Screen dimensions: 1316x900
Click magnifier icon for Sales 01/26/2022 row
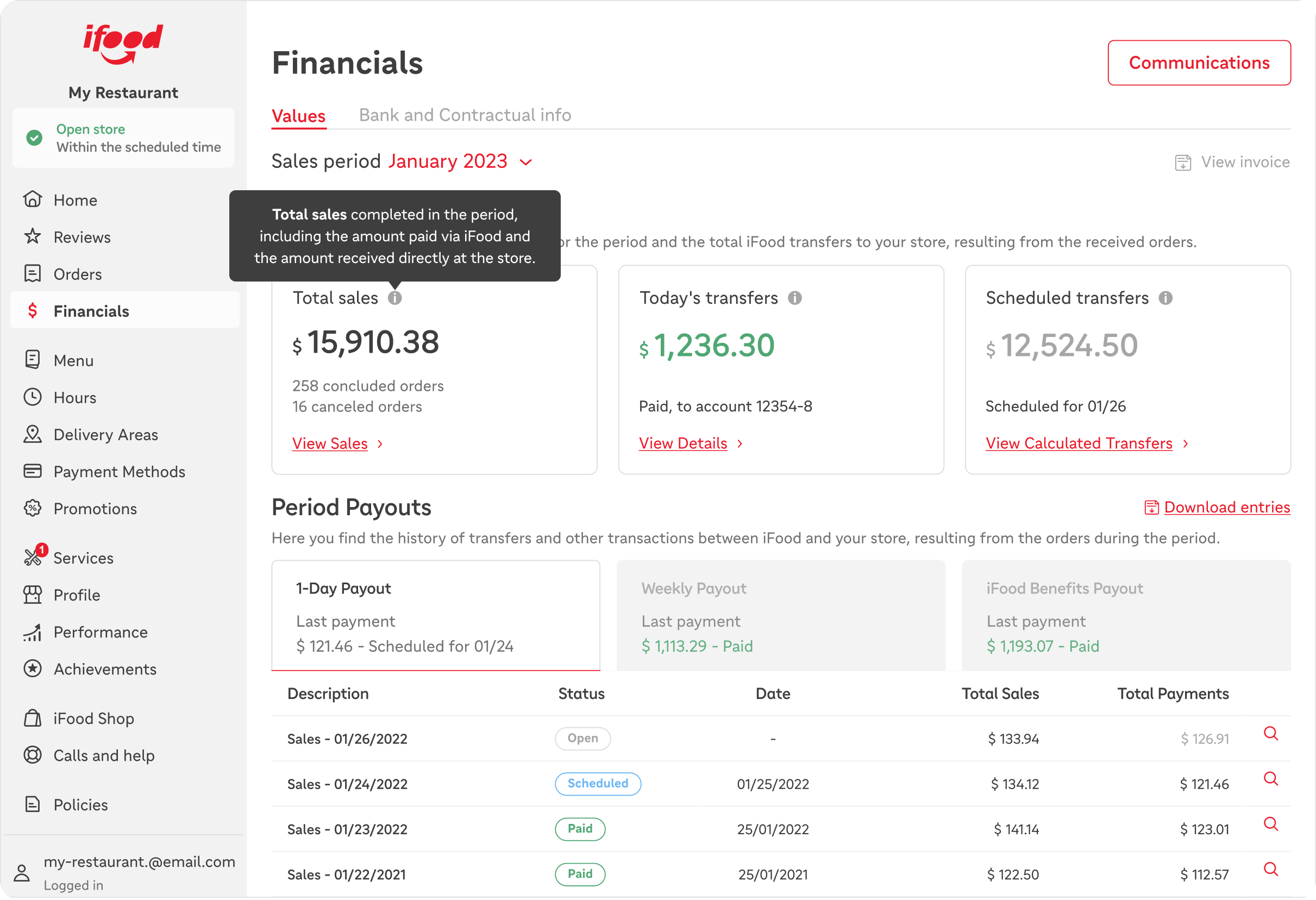(x=1270, y=734)
